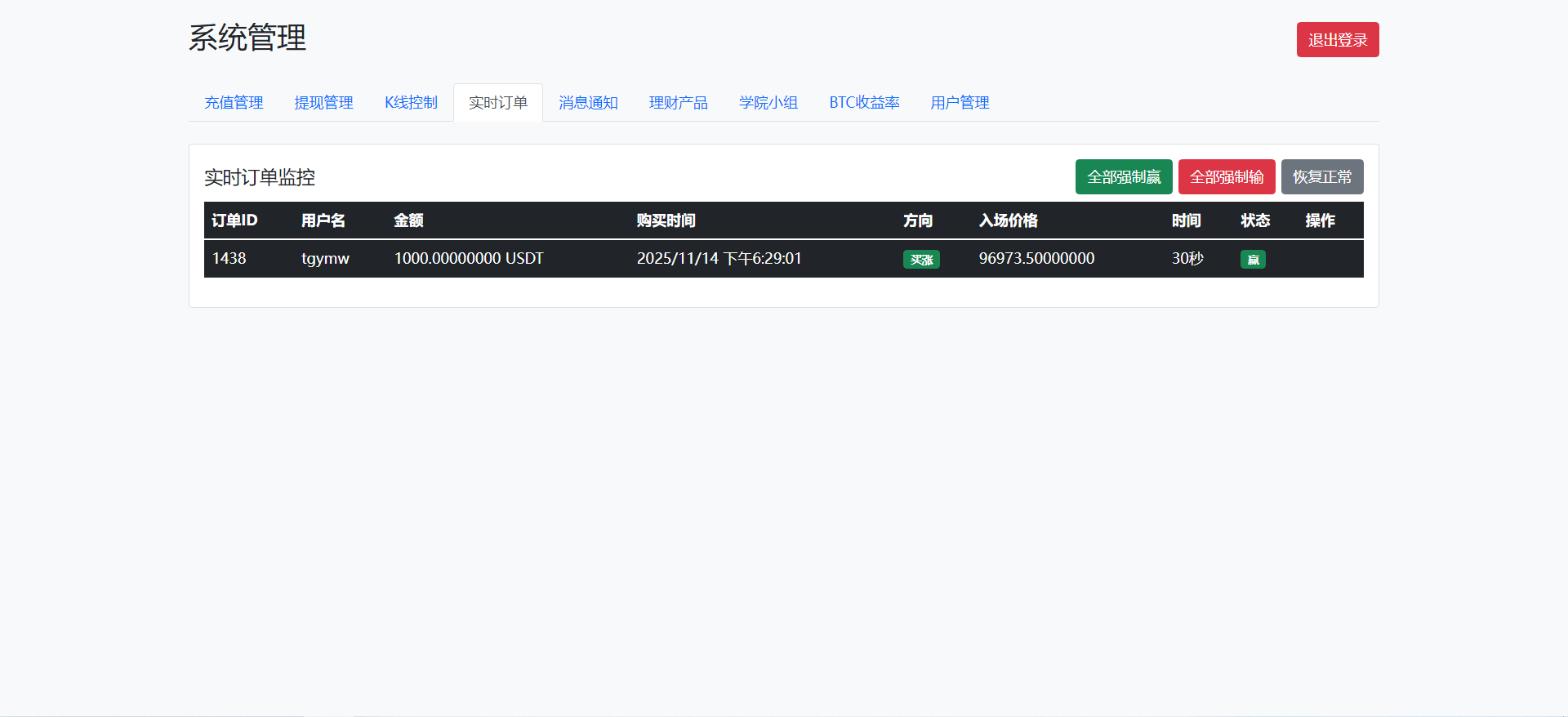The height and width of the screenshot is (717, 1568).
Task: Select the 实时订单 tab
Action: pos(498,103)
